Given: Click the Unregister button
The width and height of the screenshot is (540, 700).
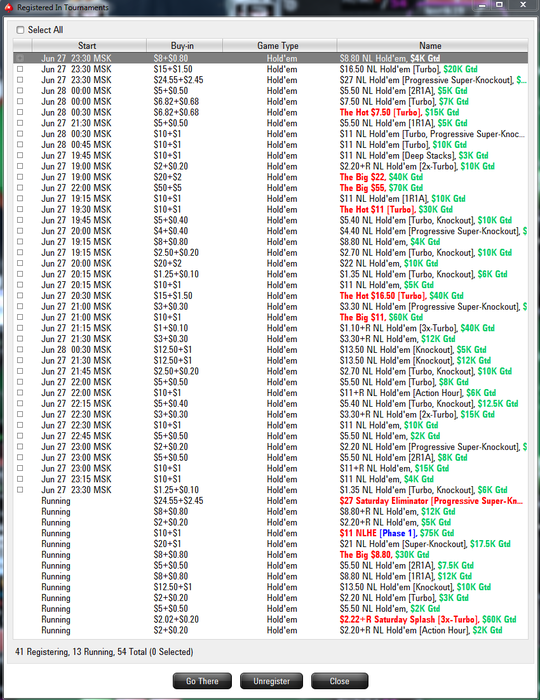Looking at the screenshot, I should (x=271, y=681).
